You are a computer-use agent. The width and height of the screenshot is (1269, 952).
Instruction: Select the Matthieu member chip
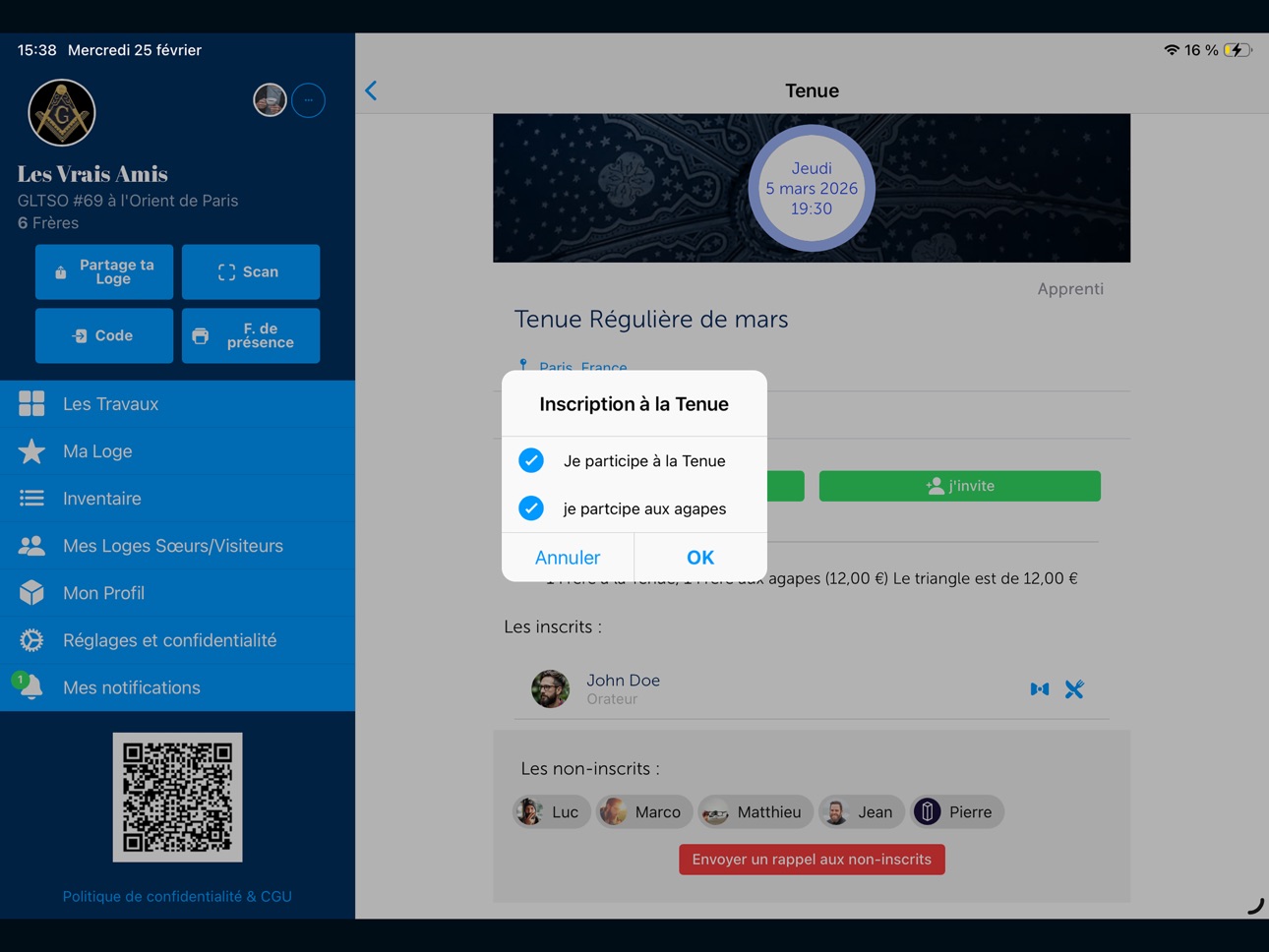(x=755, y=811)
